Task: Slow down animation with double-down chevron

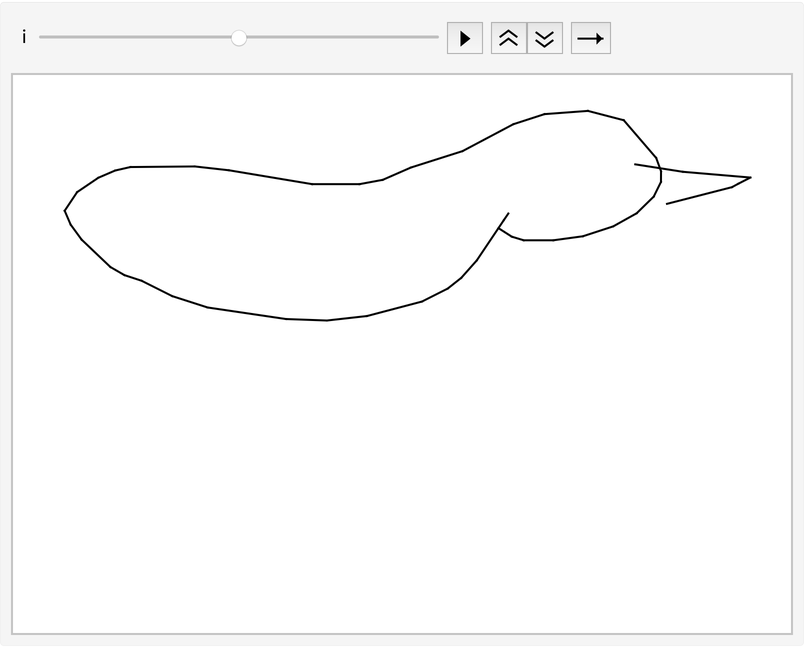Action: click(545, 38)
